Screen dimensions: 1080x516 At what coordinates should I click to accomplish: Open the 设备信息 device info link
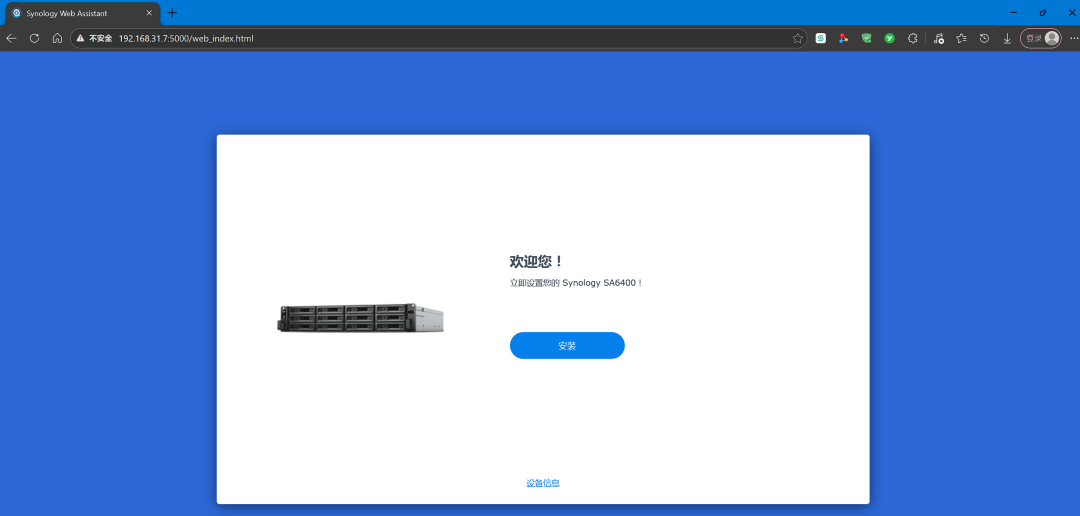click(543, 483)
